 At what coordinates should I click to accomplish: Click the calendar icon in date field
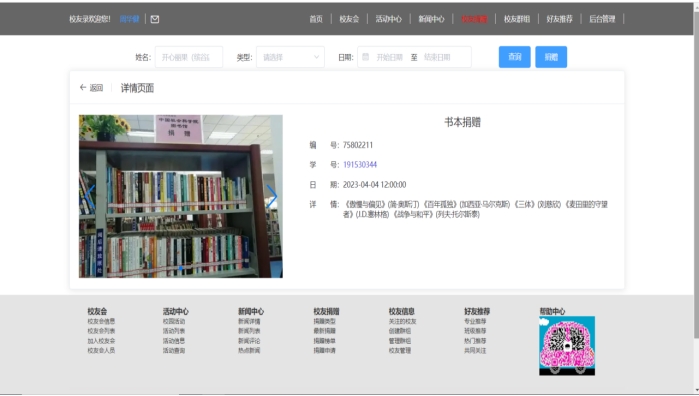(366, 57)
